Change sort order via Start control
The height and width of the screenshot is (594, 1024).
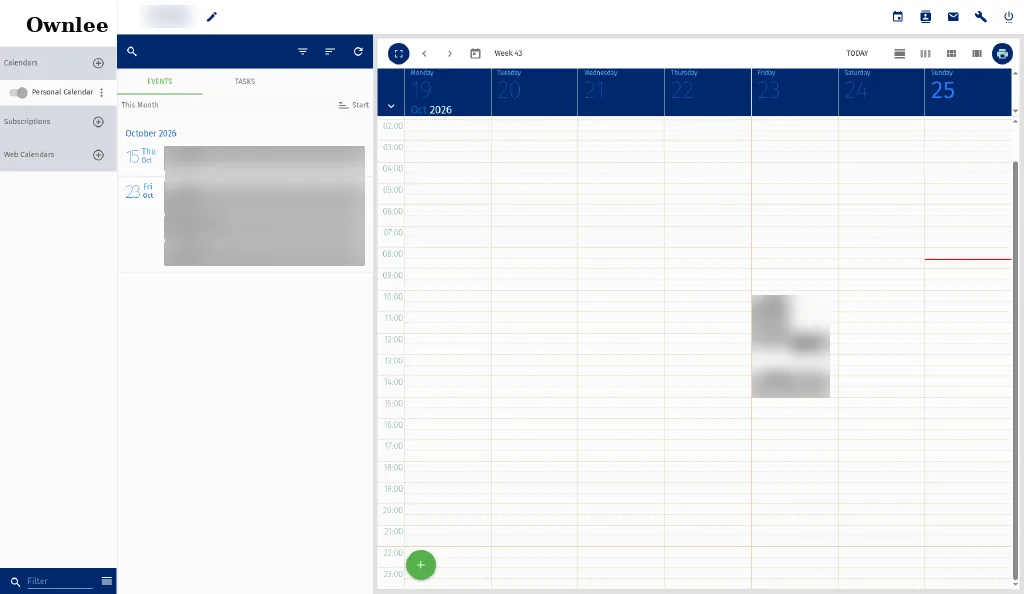[353, 105]
